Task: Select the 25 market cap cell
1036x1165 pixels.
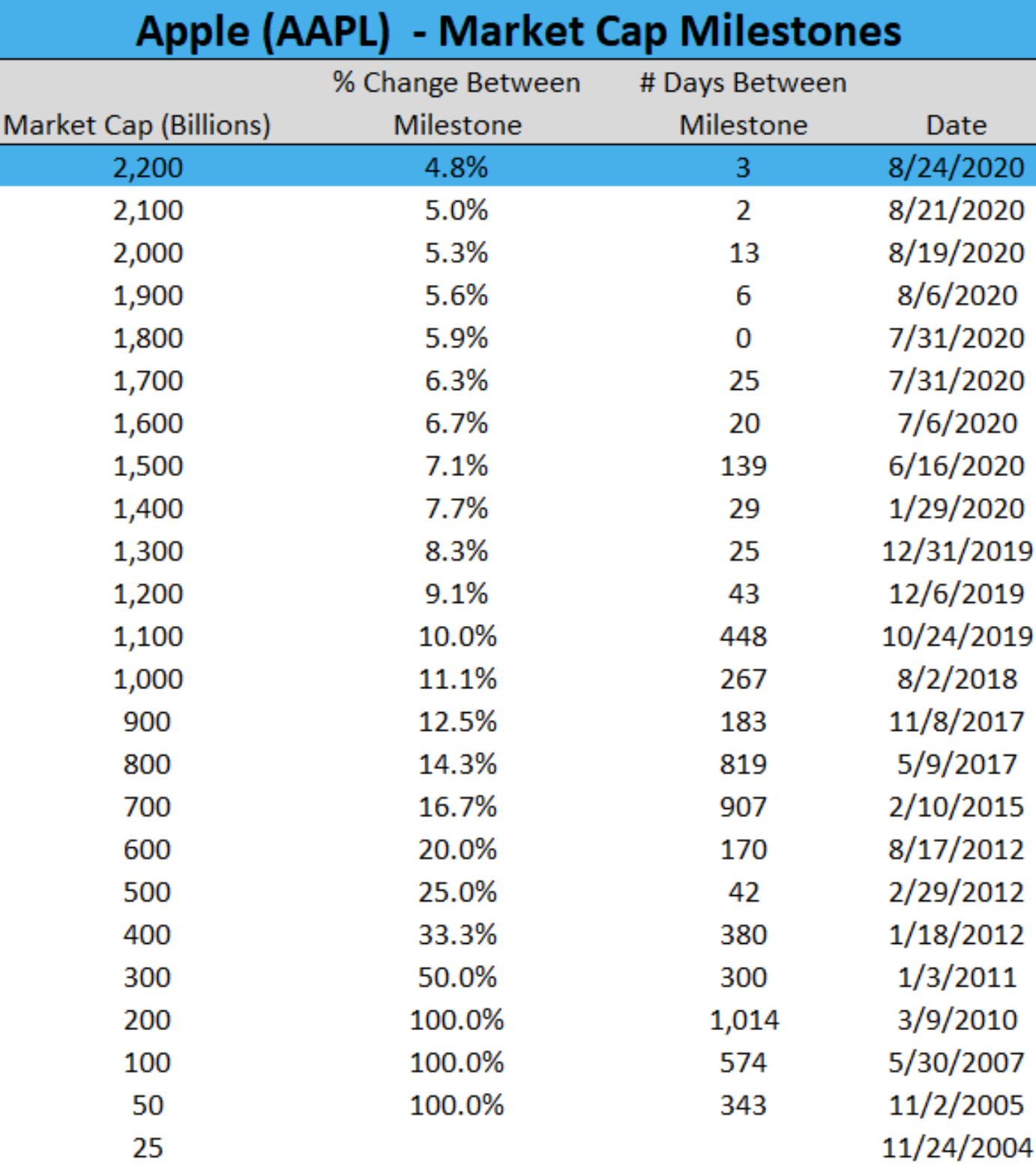Action: 148,1147
